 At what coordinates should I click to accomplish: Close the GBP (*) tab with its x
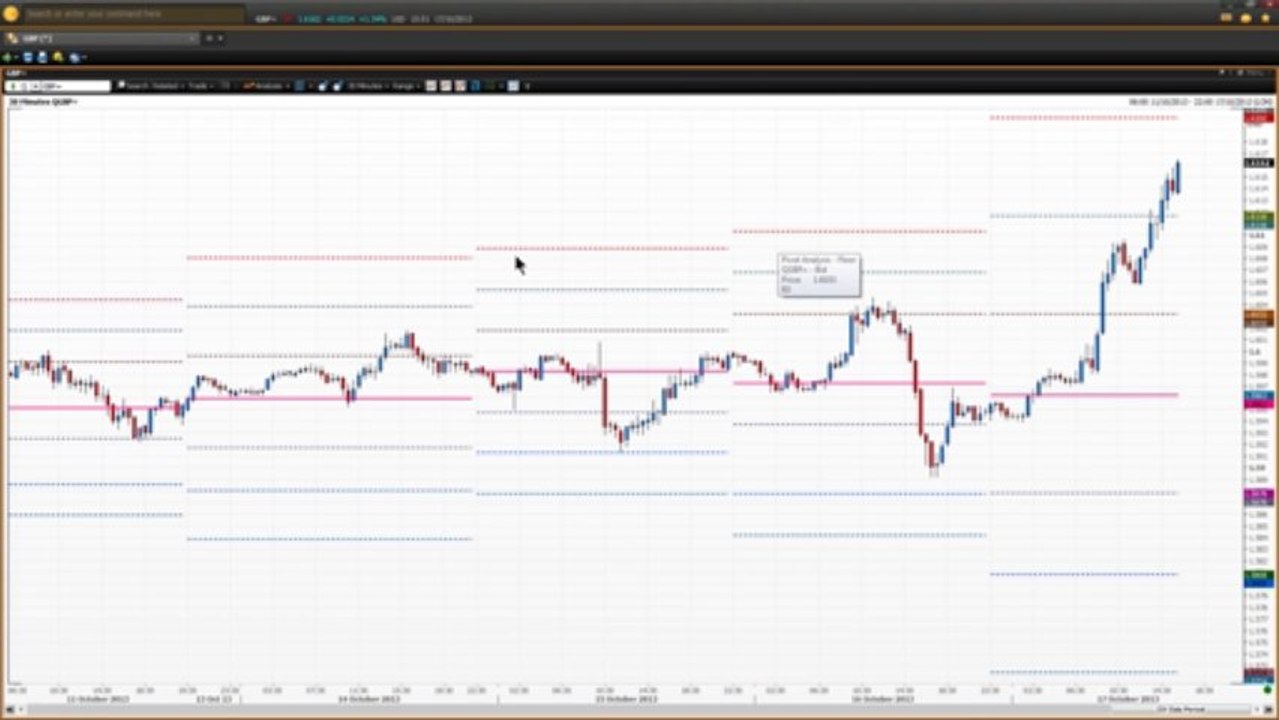[192, 38]
